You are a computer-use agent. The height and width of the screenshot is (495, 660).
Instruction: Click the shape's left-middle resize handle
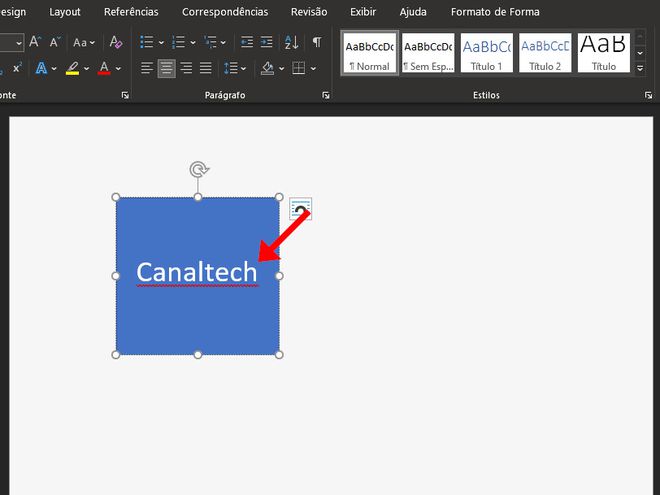[116, 276]
